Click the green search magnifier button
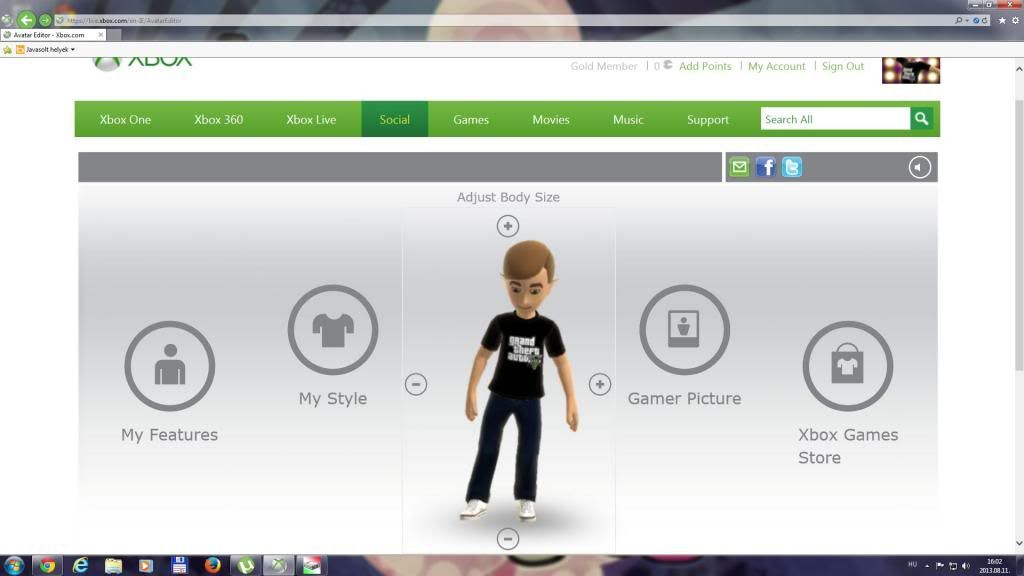The height and width of the screenshot is (576, 1024). (921, 119)
